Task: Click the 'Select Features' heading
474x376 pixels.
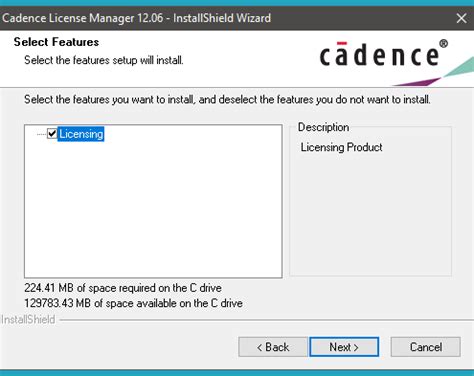Action: [56, 42]
